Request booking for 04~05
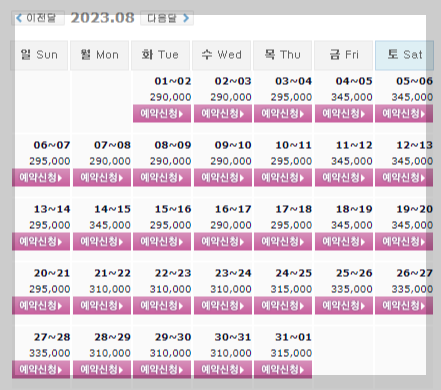This screenshot has width=441, height=390. click(x=344, y=114)
